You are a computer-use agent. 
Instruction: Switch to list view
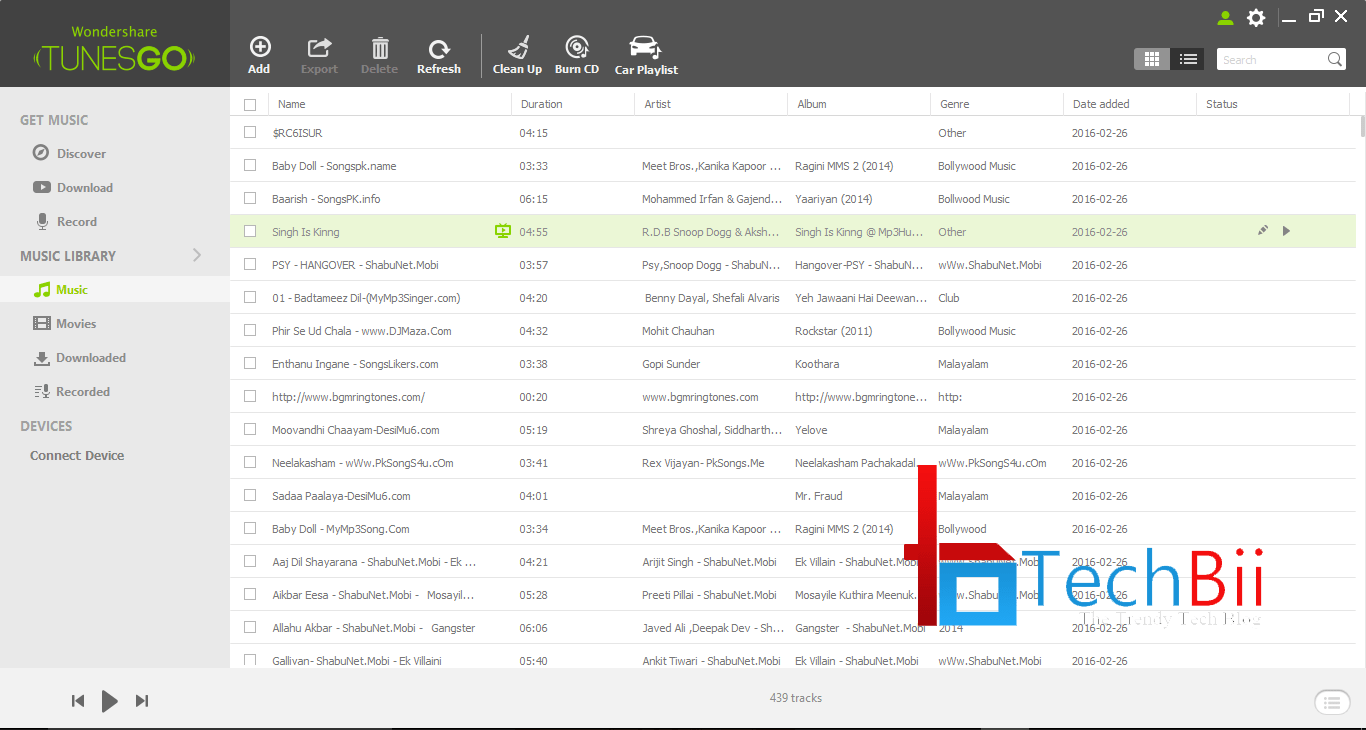1187,59
